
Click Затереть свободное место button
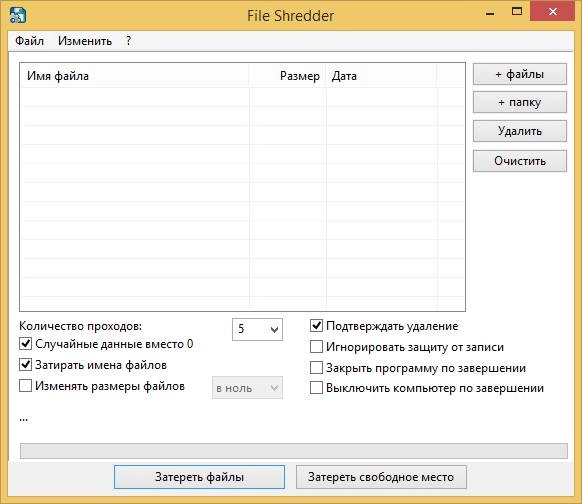click(x=381, y=477)
